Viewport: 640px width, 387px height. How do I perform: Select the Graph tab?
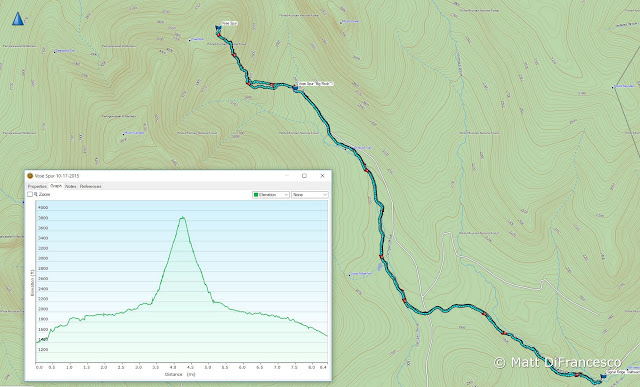[x=56, y=186]
